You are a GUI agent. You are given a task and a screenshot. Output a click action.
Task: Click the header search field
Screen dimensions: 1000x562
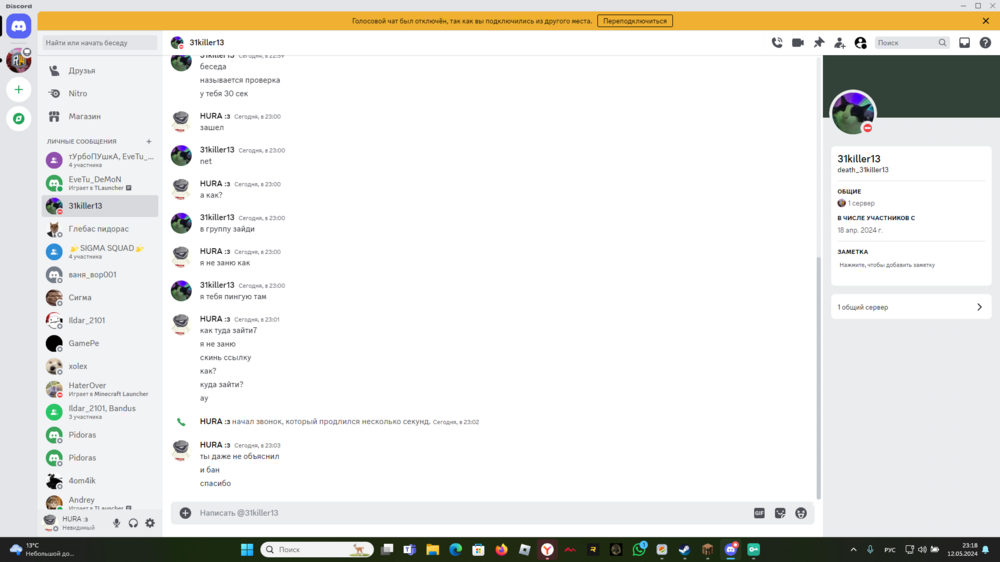(x=911, y=43)
